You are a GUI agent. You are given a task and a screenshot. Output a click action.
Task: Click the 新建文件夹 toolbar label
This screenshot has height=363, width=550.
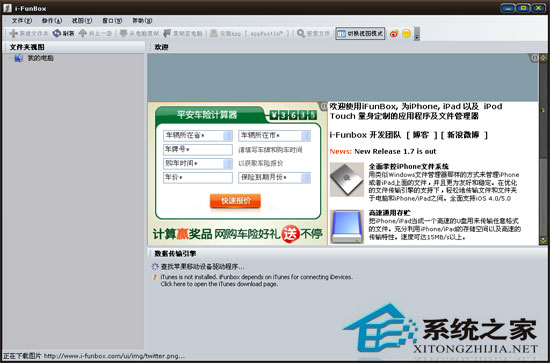34,34
